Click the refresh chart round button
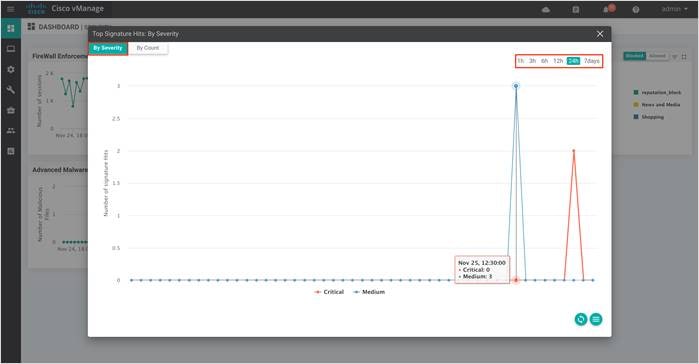The width and height of the screenshot is (699, 364). [580, 319]
